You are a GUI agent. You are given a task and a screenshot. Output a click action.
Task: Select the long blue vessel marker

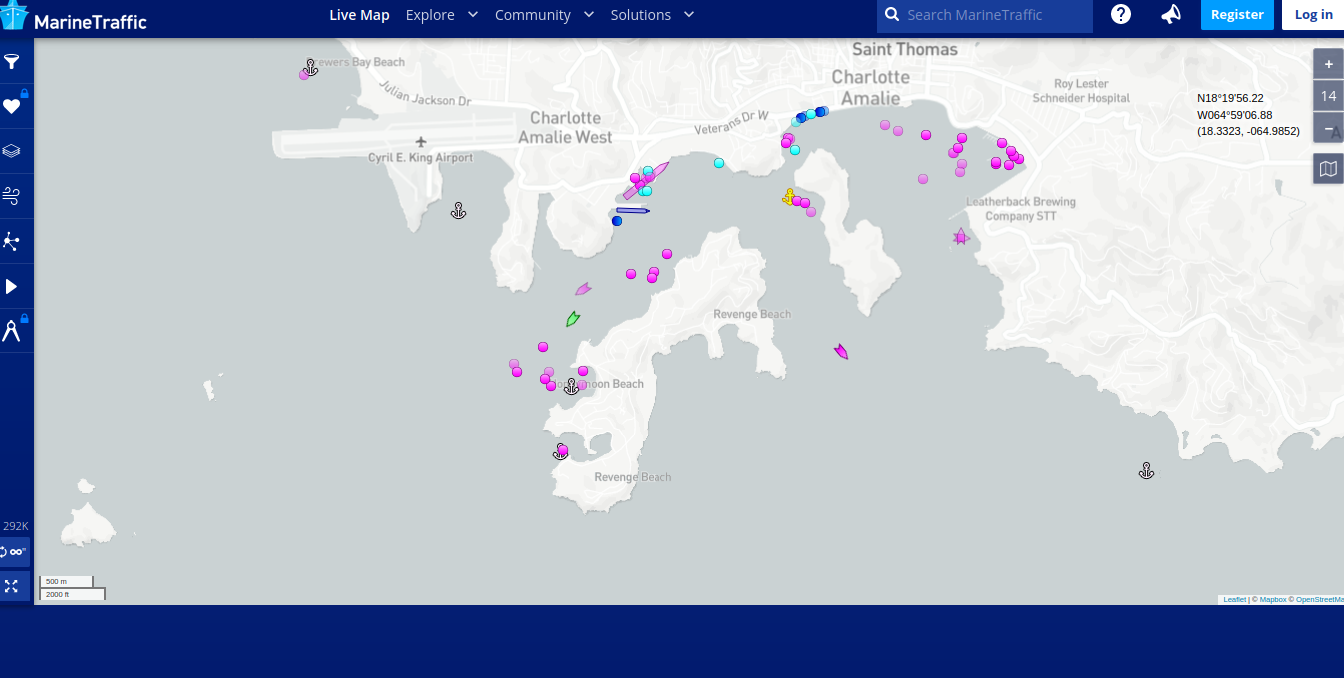pos(633,210)
